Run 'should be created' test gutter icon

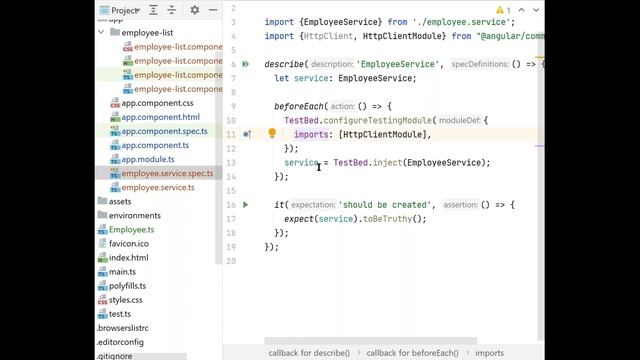(245, 205)
